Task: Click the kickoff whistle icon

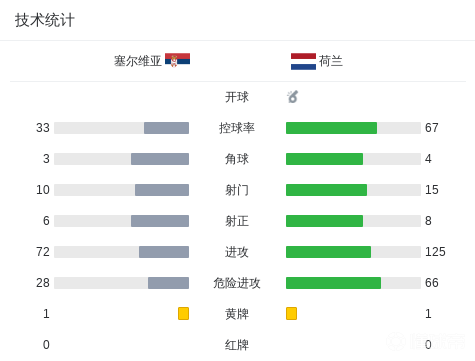Action: click(292, 97)
